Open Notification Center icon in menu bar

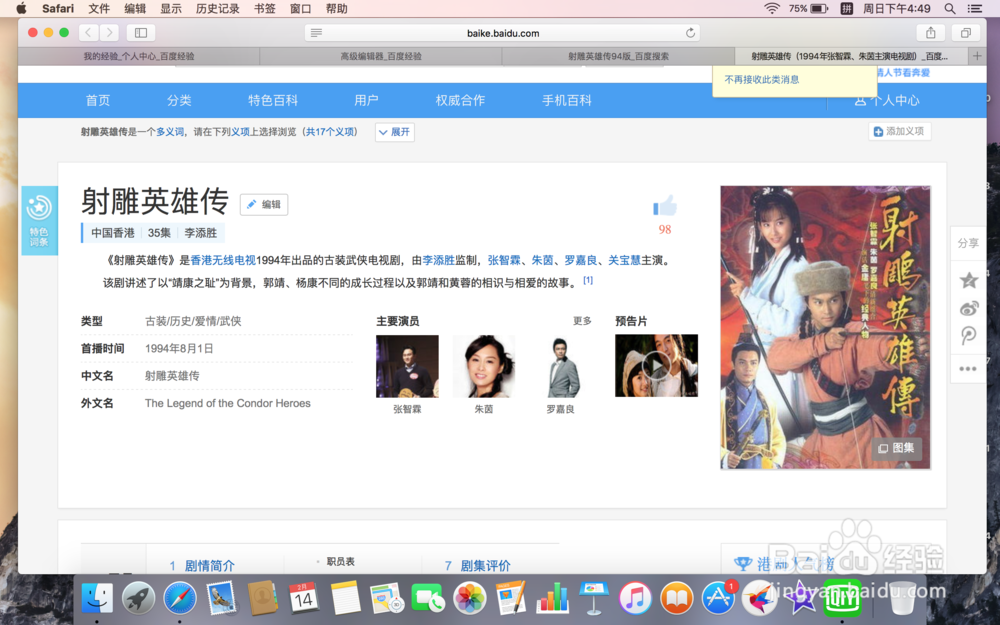point(974,8)
